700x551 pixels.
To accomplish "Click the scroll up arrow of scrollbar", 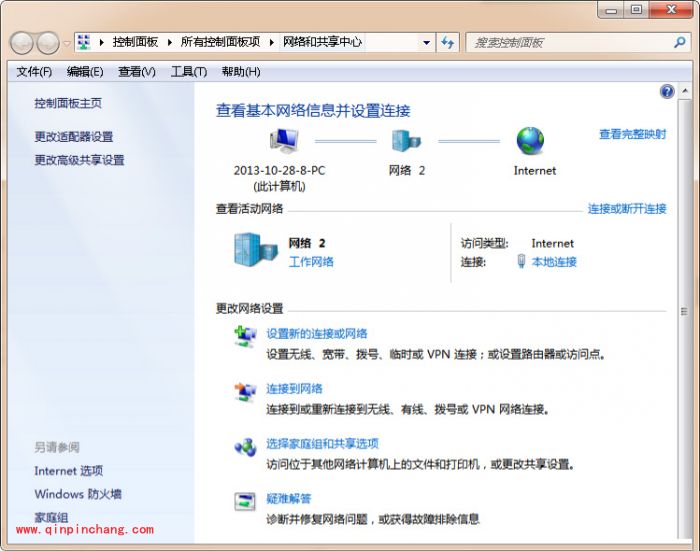I will (x=684, y=91).
